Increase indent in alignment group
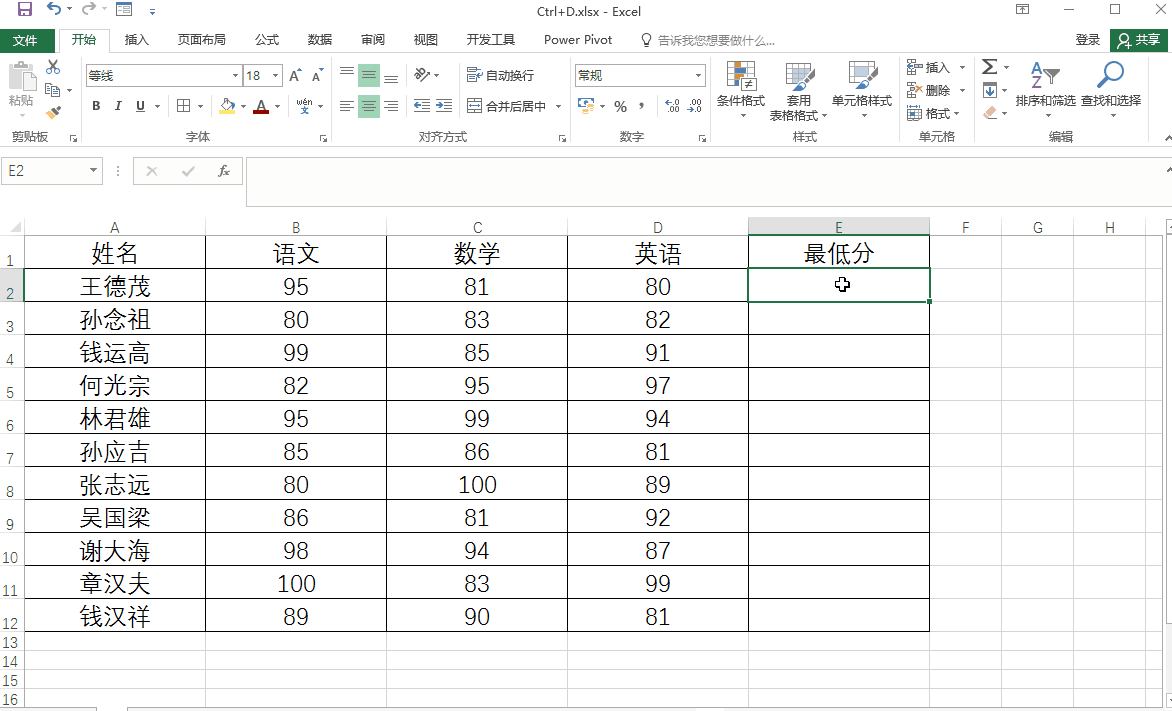The image size is (1172, 711). coord(444,106)
